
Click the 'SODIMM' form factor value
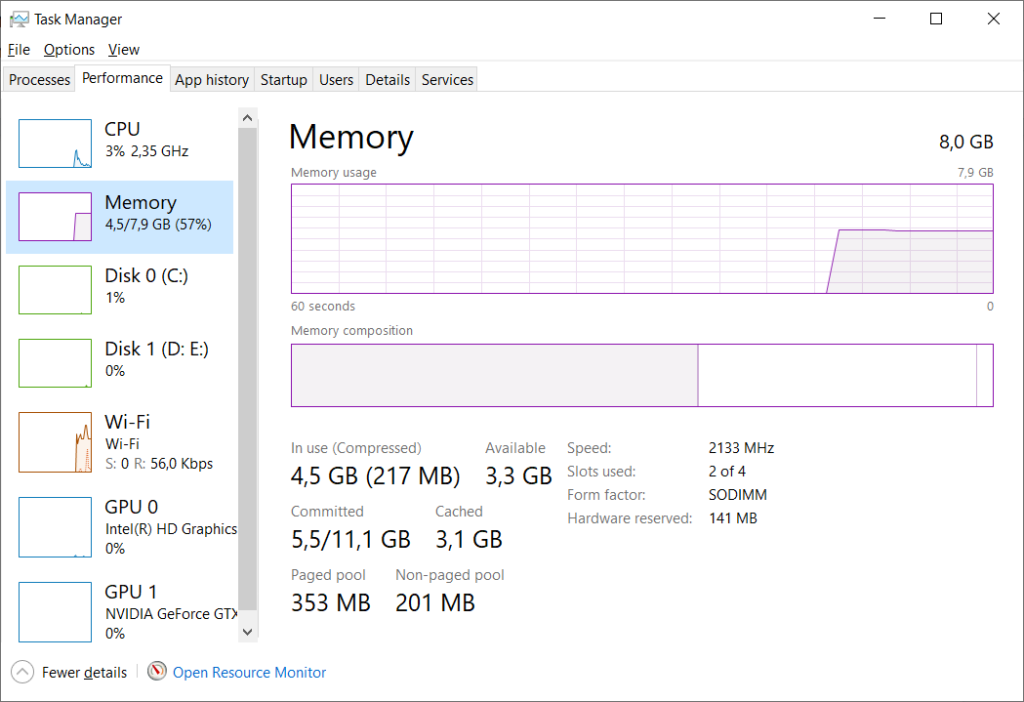pyautogui.click(x=737, y=495)
